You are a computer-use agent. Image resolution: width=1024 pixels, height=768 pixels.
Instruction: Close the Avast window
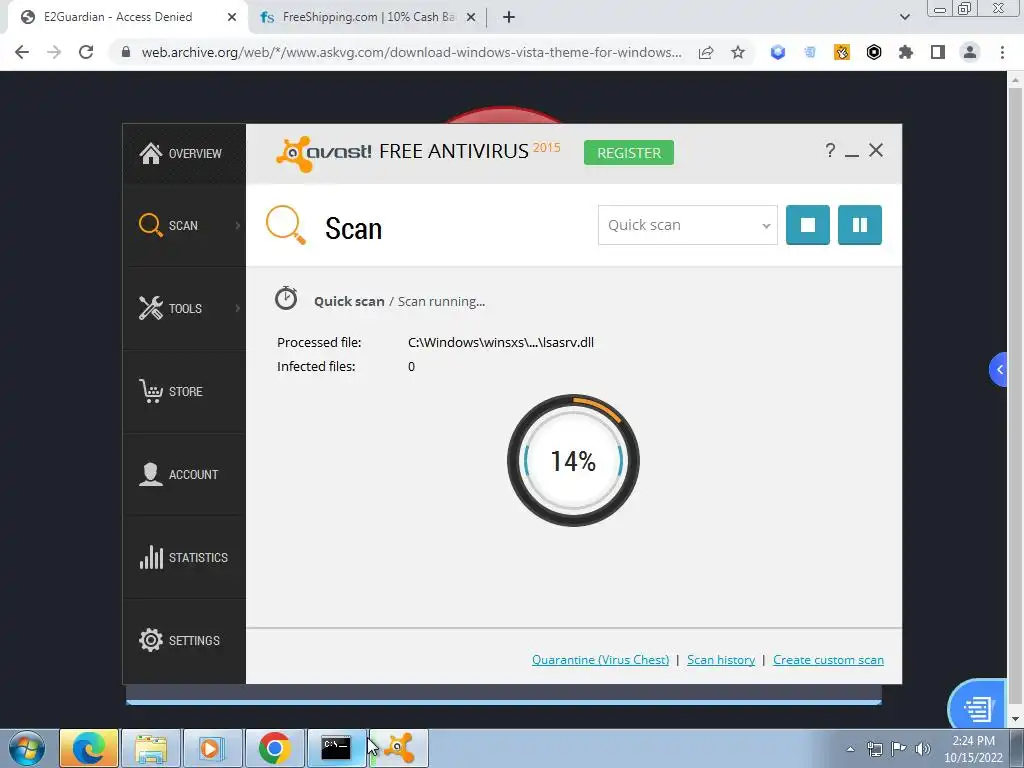(876, 150)
